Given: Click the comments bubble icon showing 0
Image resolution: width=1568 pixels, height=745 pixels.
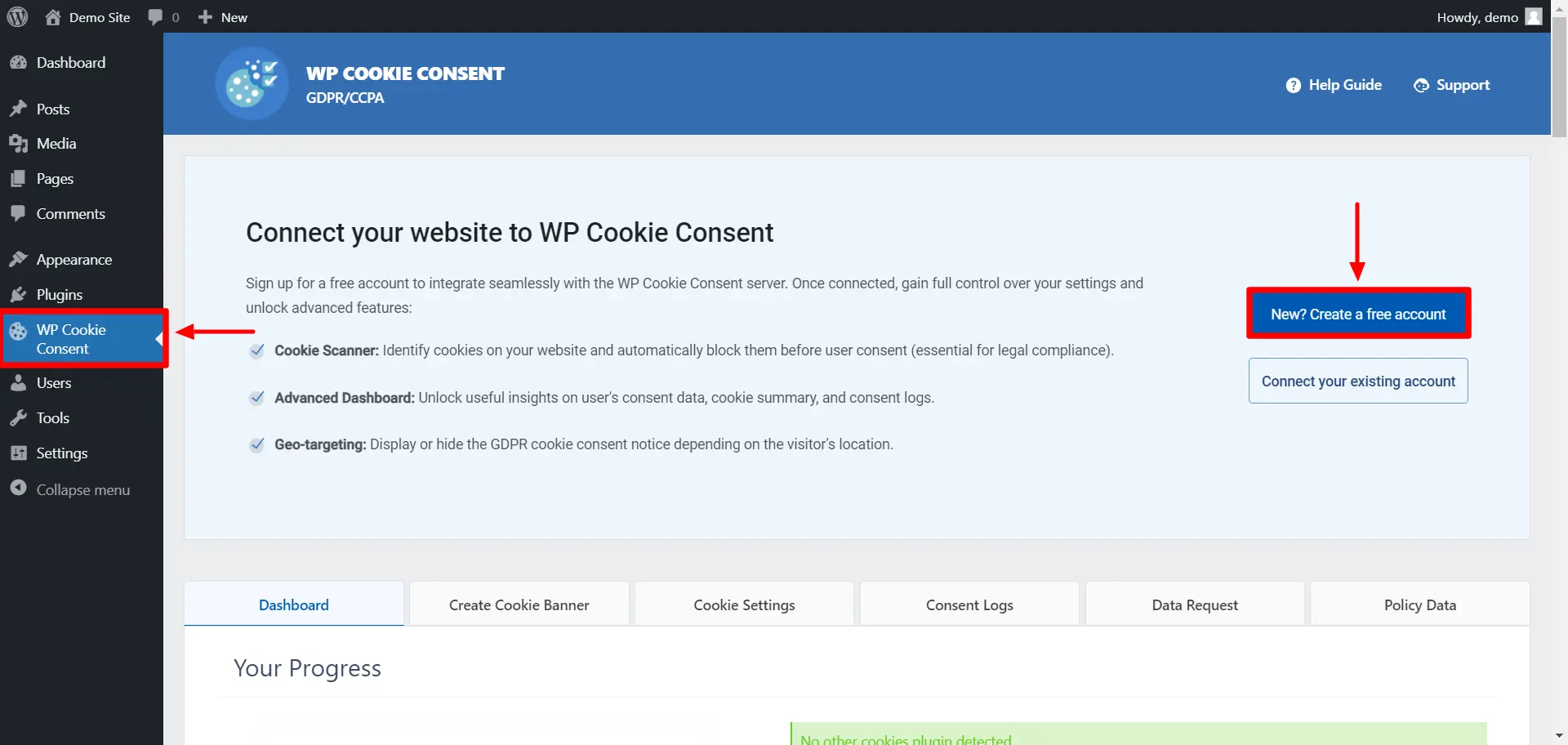Looking at the screenshot, I should tap(155, 16).
